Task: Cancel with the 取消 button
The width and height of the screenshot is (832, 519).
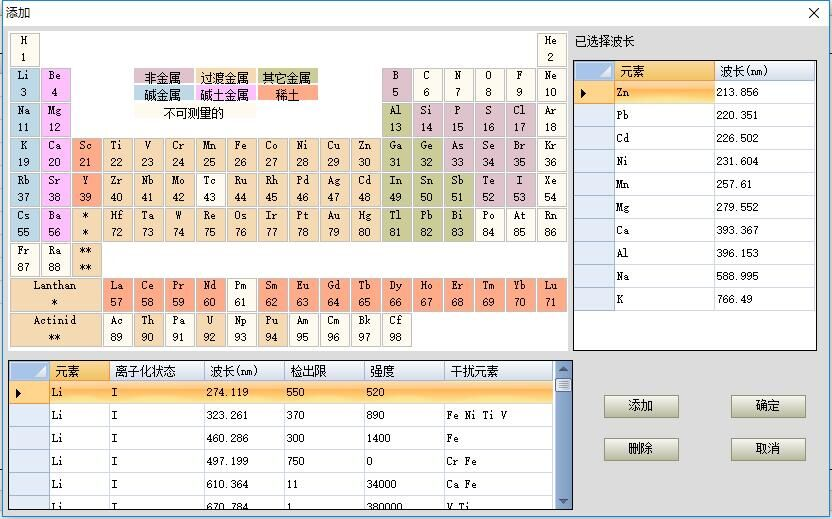Action: (767, 449)
